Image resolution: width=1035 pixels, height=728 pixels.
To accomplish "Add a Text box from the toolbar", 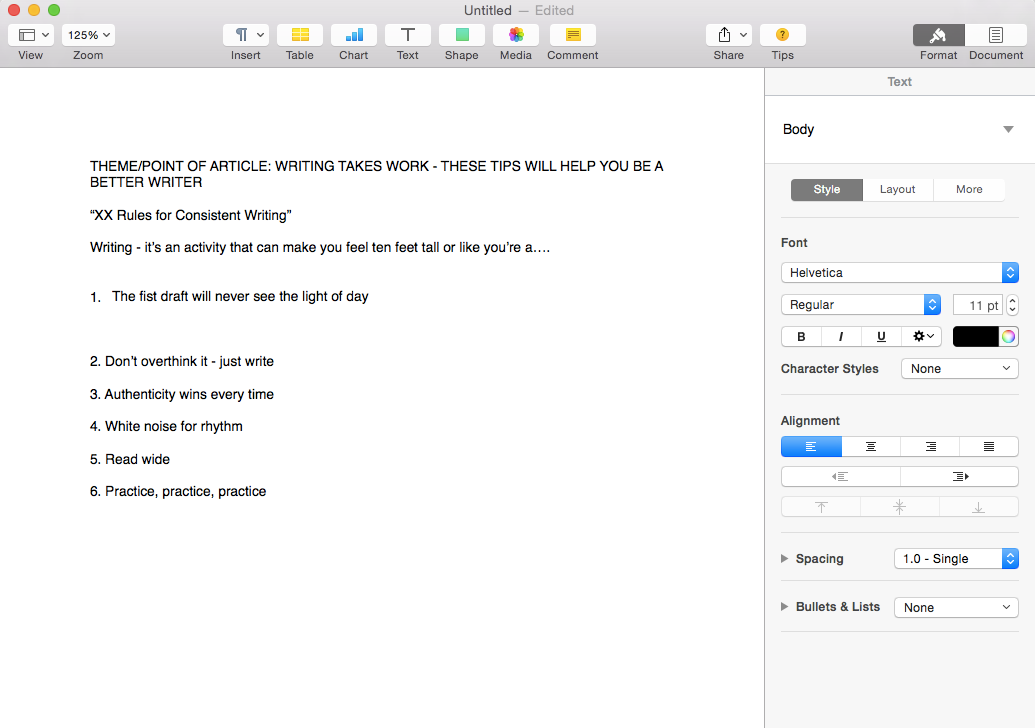I will tap(408, 35).
